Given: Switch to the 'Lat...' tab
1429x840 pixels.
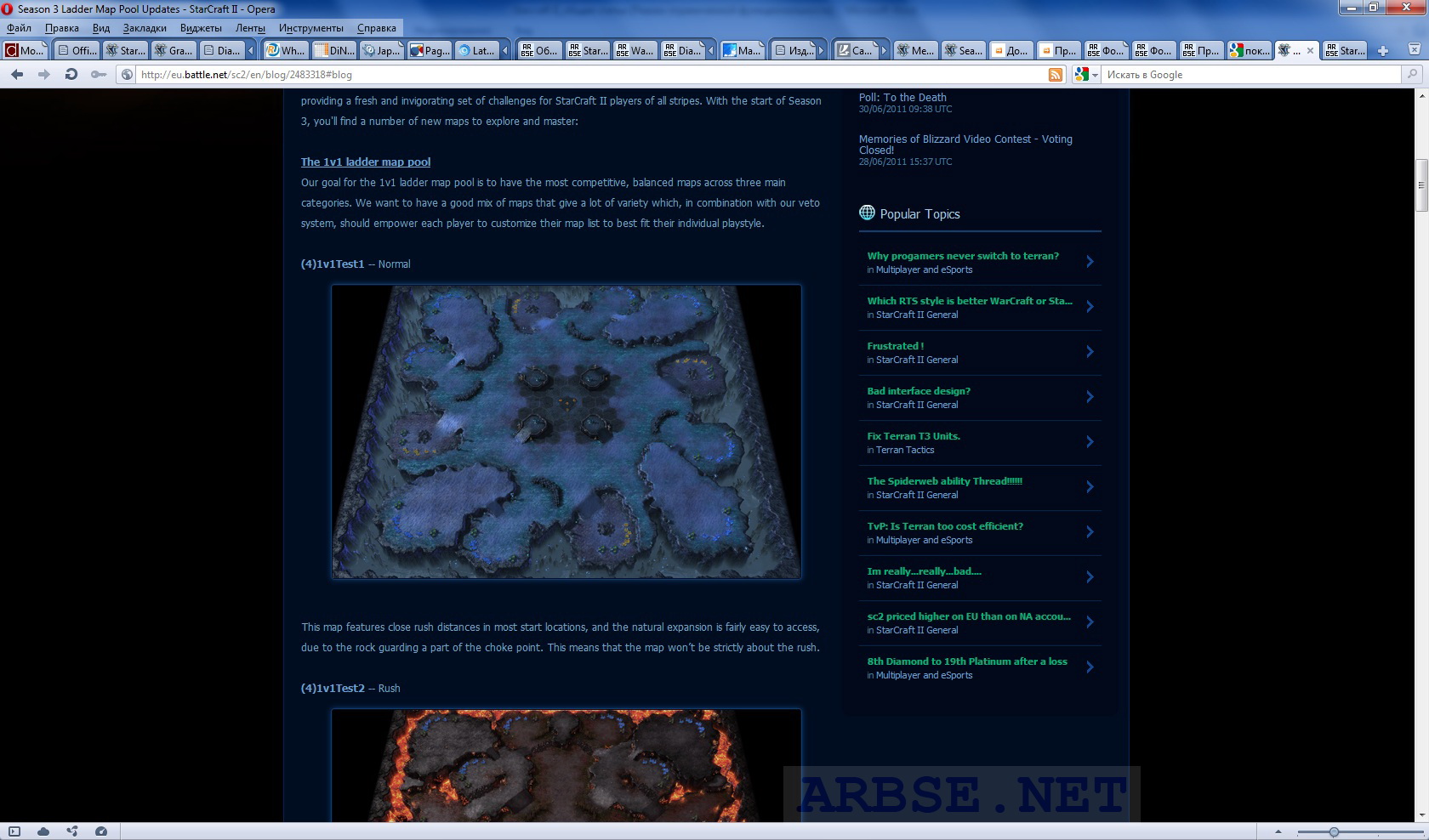Looking at the screenshot, I should 476,51.
